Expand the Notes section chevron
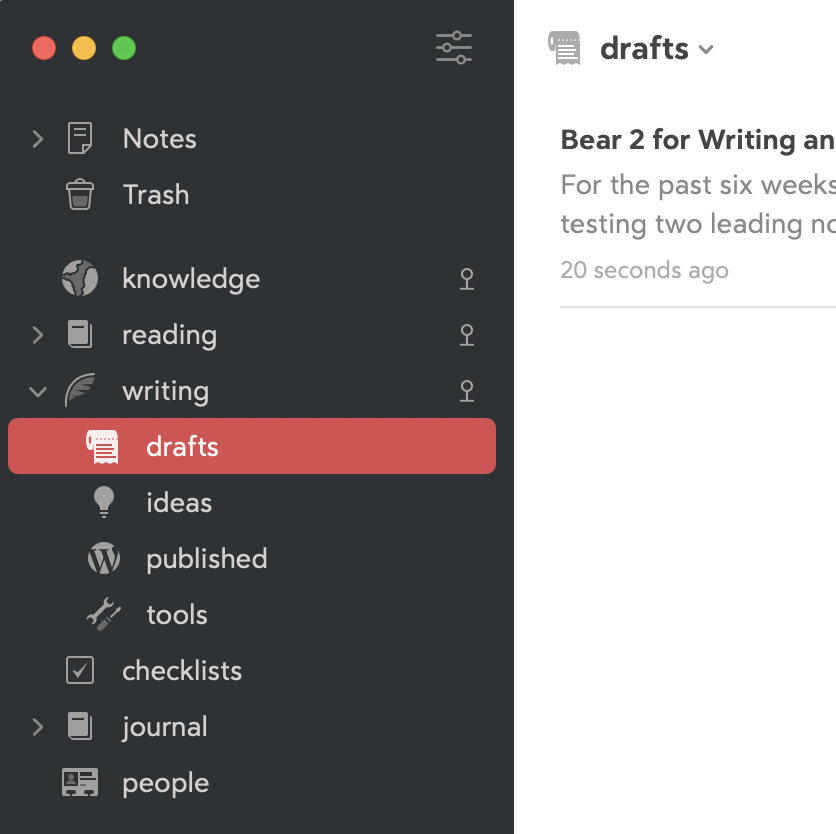This screenshot has width=836, height=834. click(x=37, y=139)
